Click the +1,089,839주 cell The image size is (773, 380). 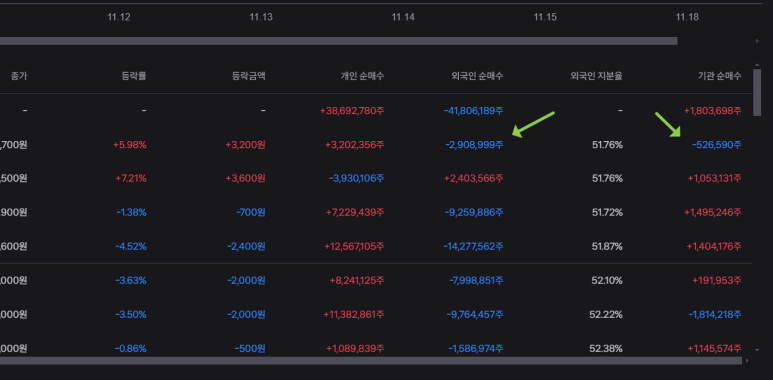click(355, 348)
